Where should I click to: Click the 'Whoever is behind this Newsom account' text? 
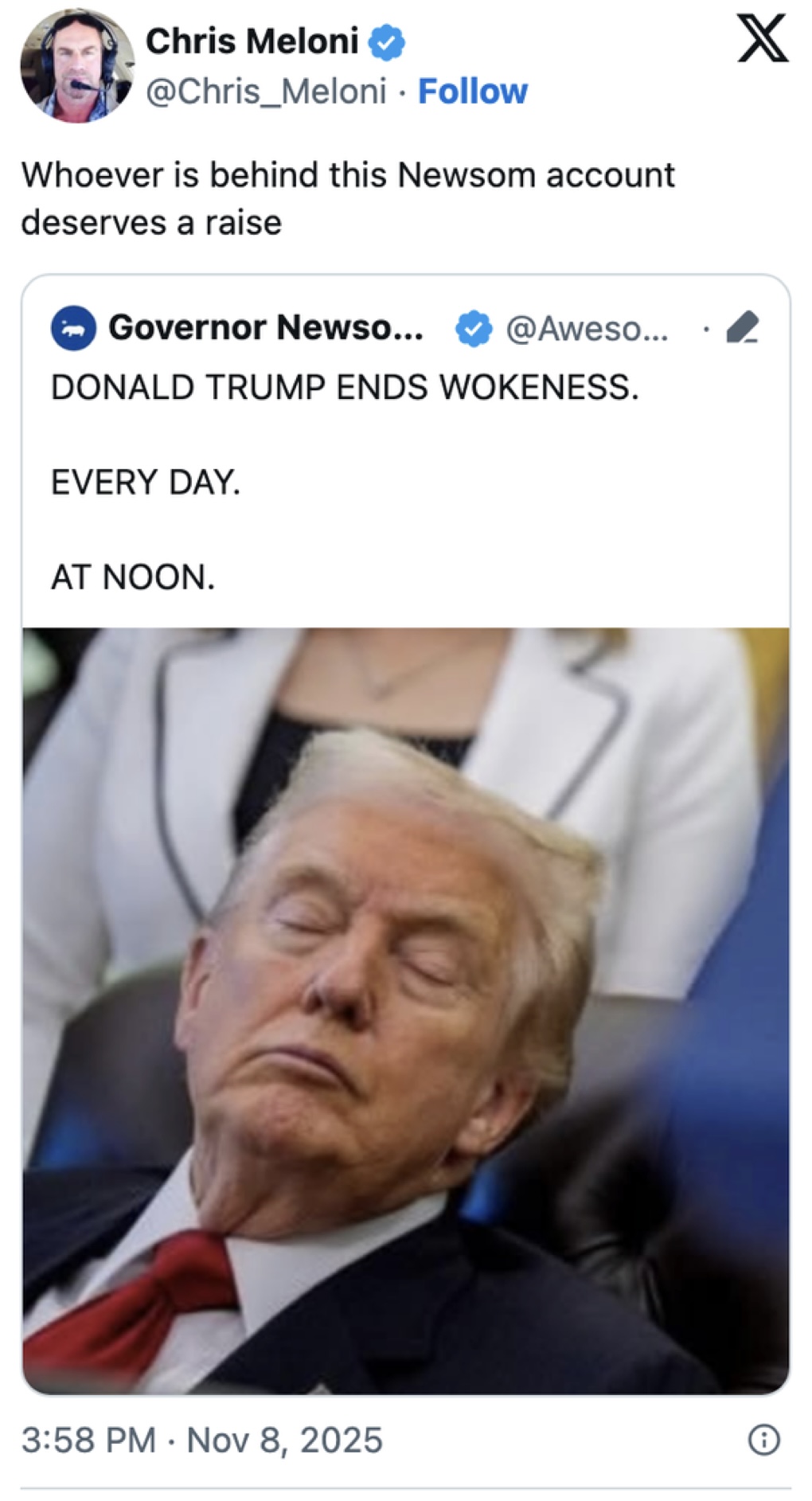click(348, 175)
